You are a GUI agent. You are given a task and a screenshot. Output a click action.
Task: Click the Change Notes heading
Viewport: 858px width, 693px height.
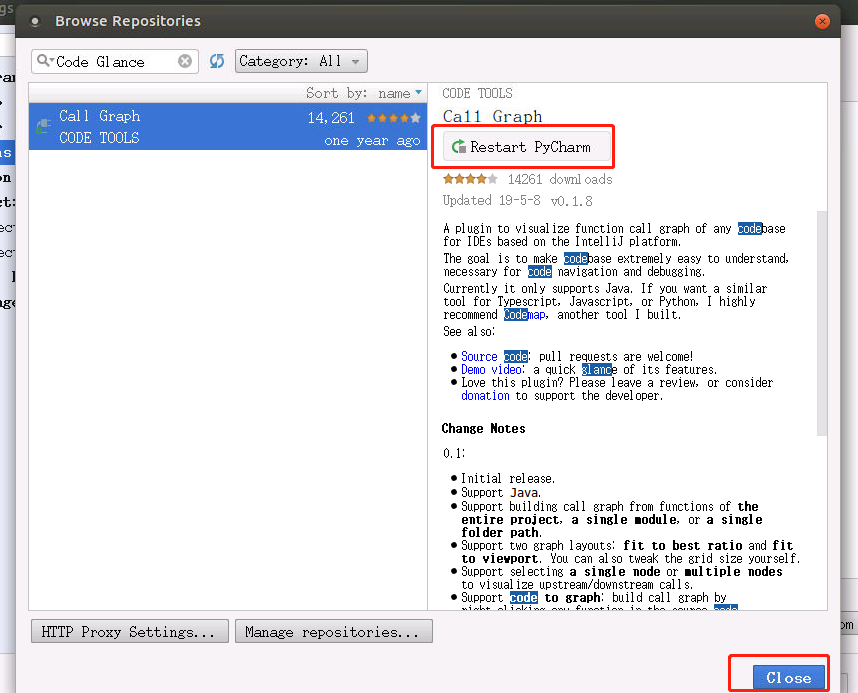[x=483, y=429]
